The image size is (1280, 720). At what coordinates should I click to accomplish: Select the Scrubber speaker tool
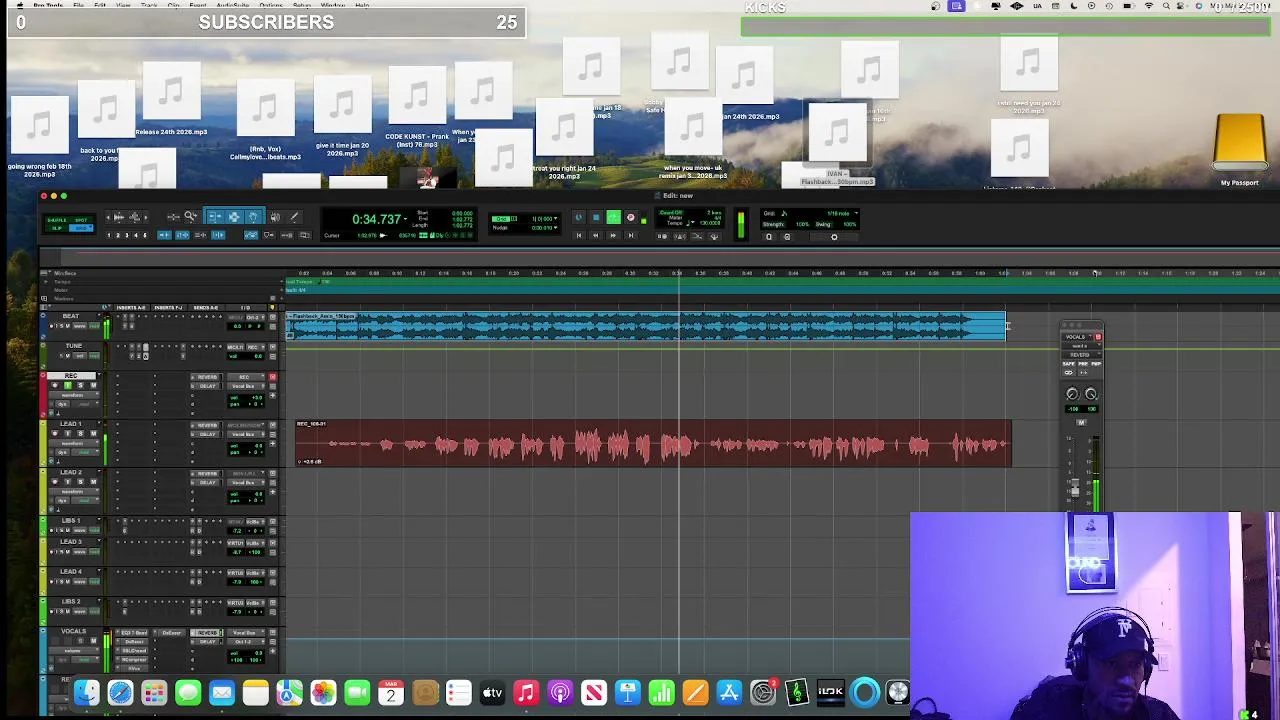[x=275, y=217]
